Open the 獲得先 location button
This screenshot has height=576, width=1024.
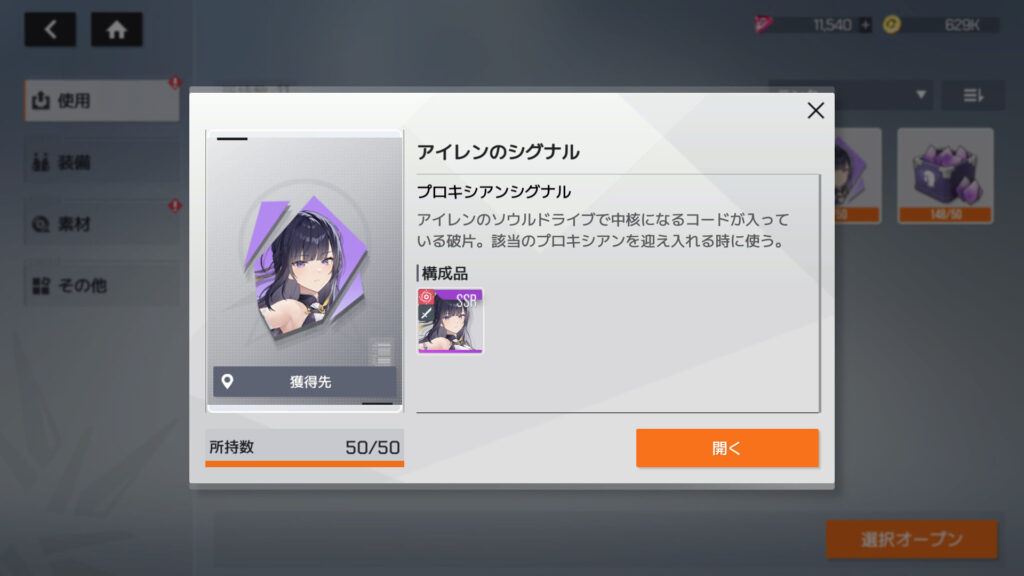click(304, 381)
